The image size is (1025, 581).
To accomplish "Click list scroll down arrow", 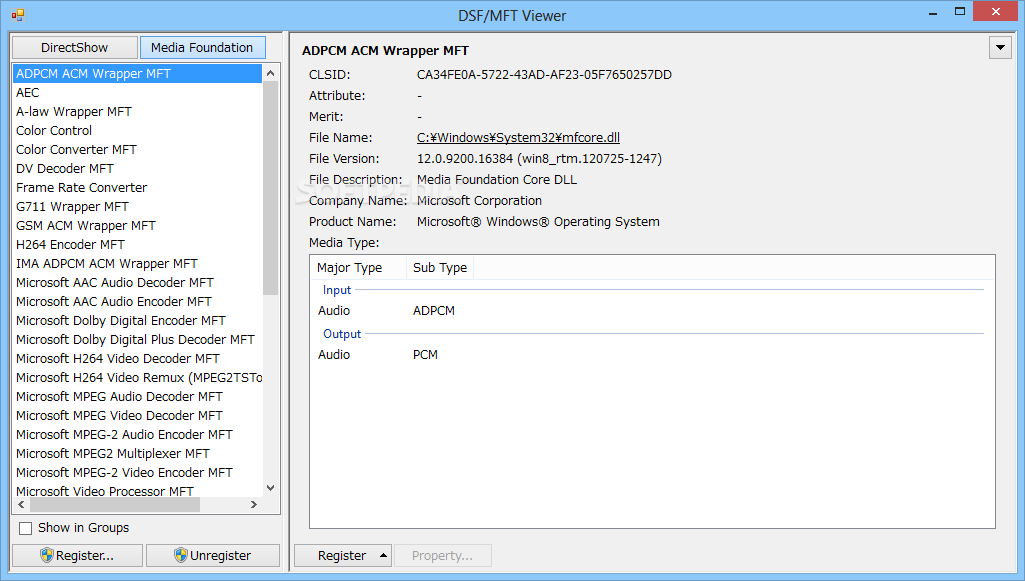I will 271,488.
